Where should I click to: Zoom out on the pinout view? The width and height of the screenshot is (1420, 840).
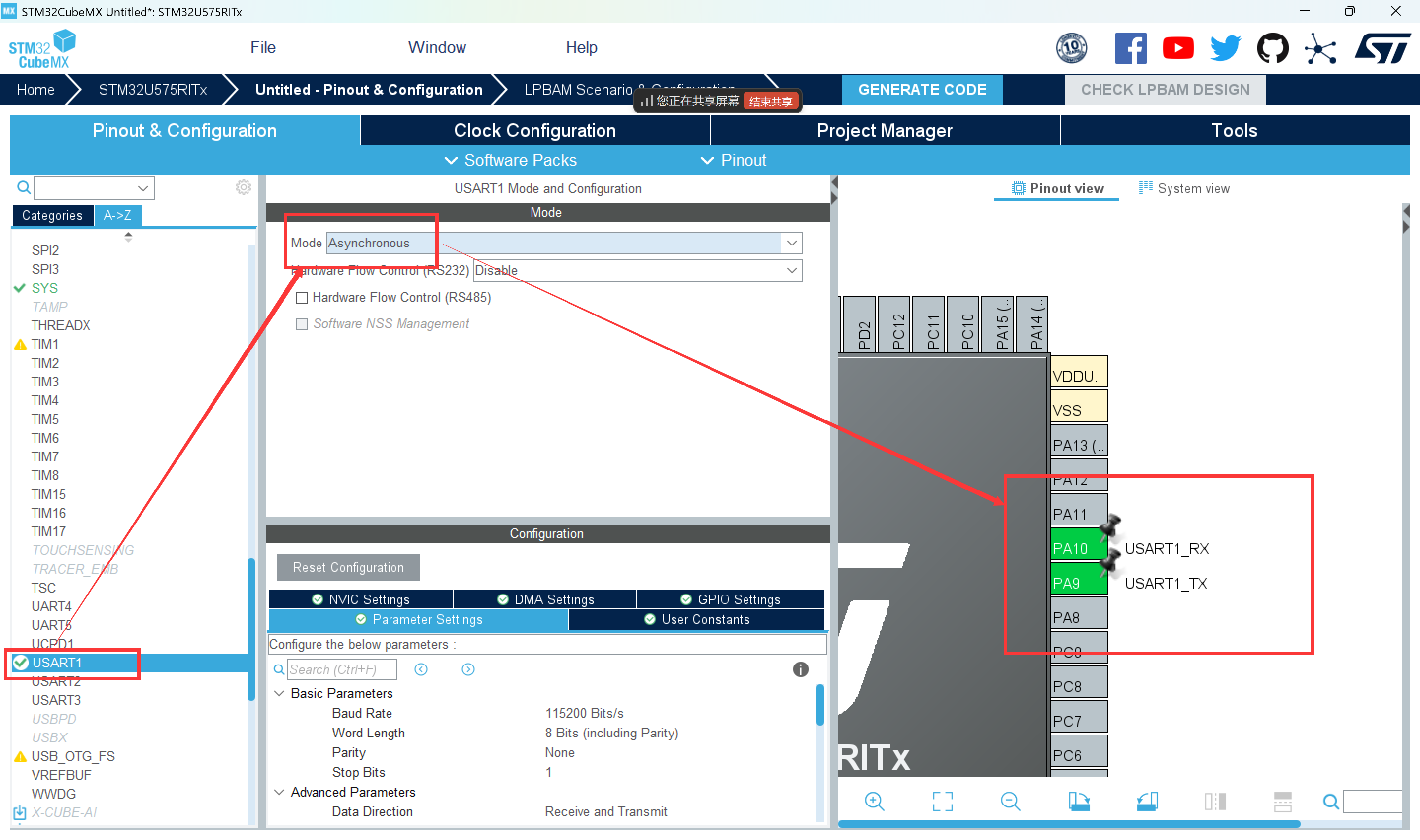1010,801
